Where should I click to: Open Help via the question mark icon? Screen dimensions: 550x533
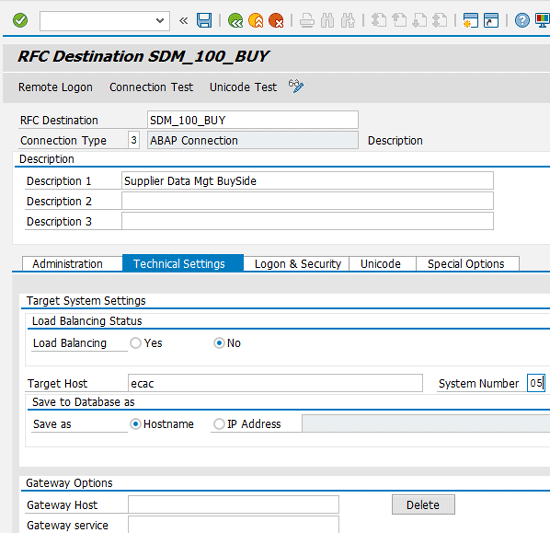[x=522, y=21]
